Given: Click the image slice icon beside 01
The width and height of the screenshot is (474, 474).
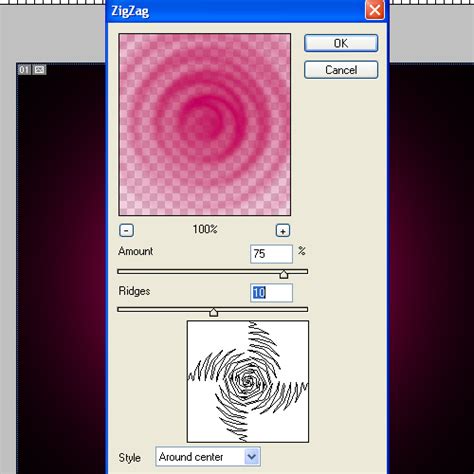Looking at the screenshot, I should pyautogui.click(x=39, y=70).
